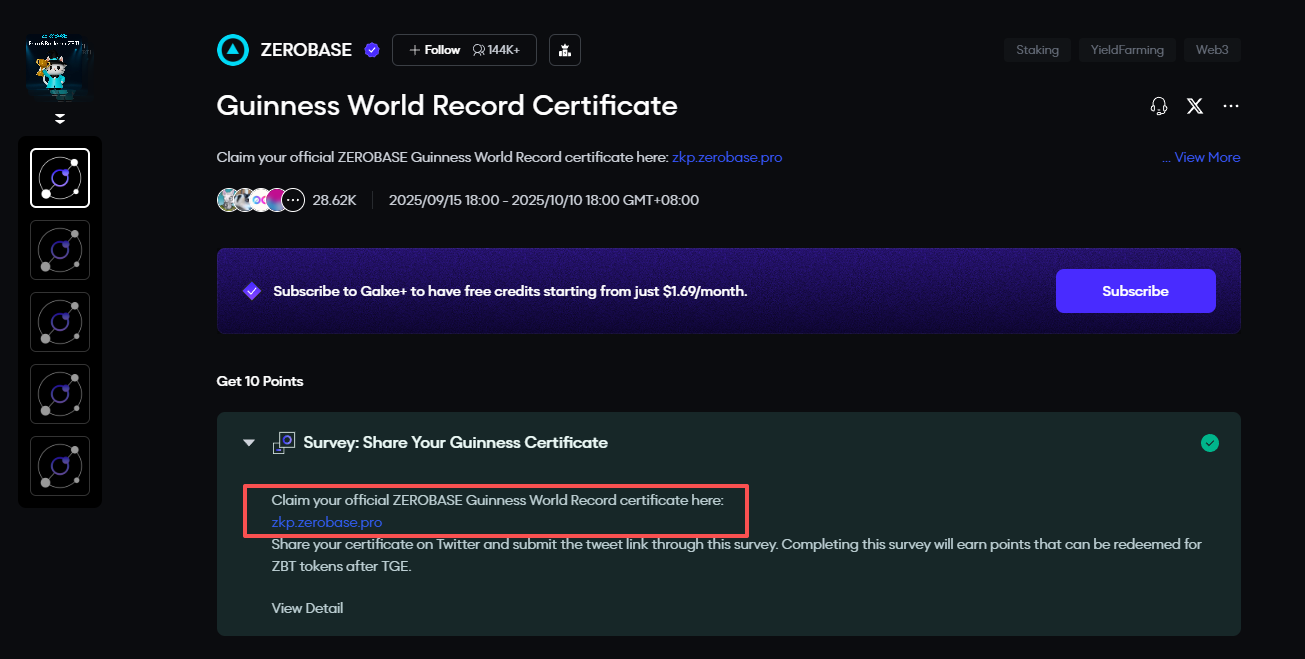Expand the double-chevron under campaign thumbnail
Screen dimensions: 1305x659
pos(60,119)
